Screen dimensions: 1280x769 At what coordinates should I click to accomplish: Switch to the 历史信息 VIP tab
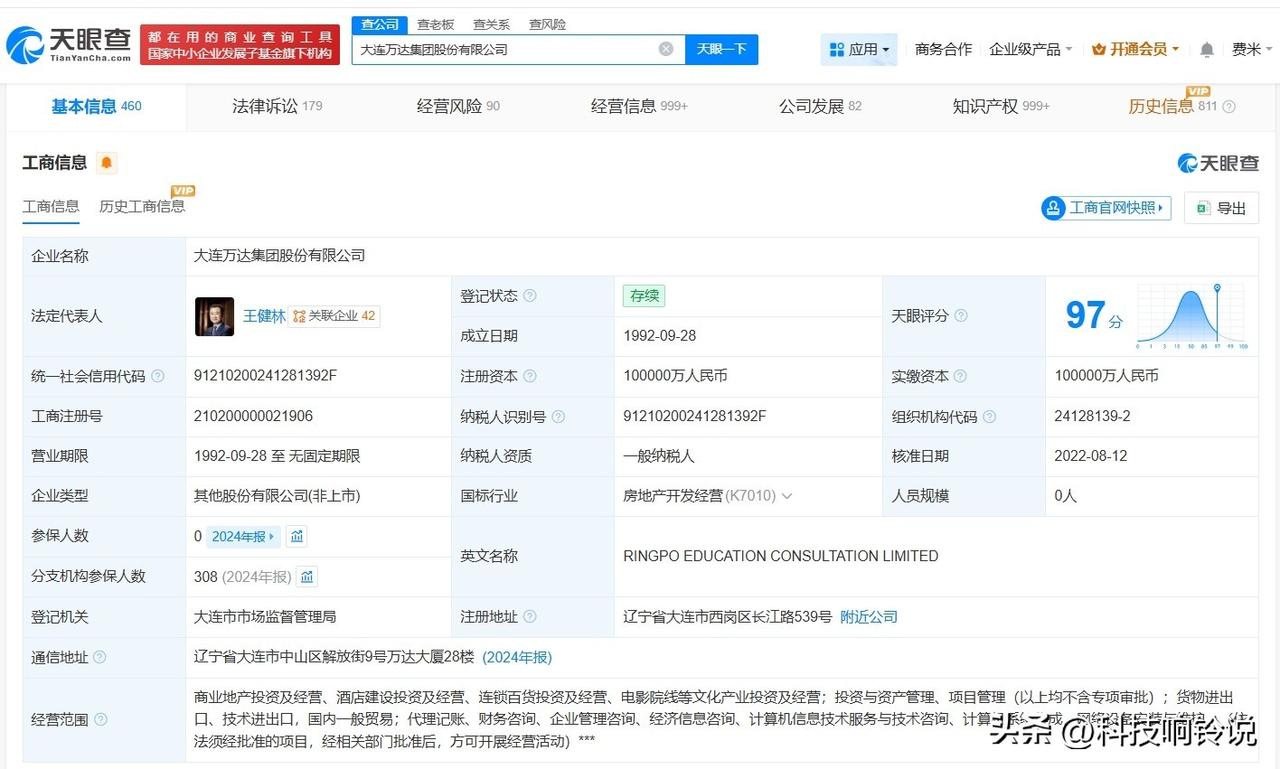tap(1173, 107)
